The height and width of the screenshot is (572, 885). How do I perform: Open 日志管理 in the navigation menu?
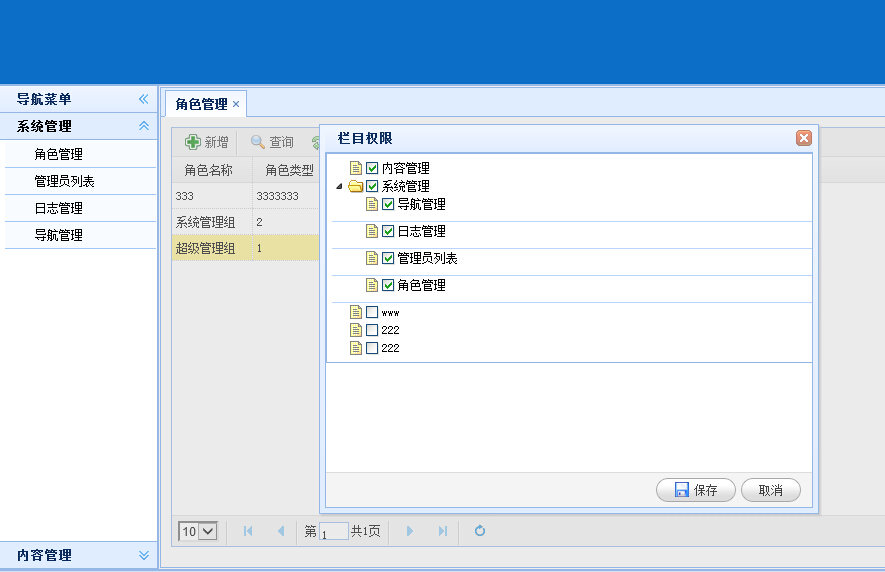pyautogui.click(x=80, y=208)
